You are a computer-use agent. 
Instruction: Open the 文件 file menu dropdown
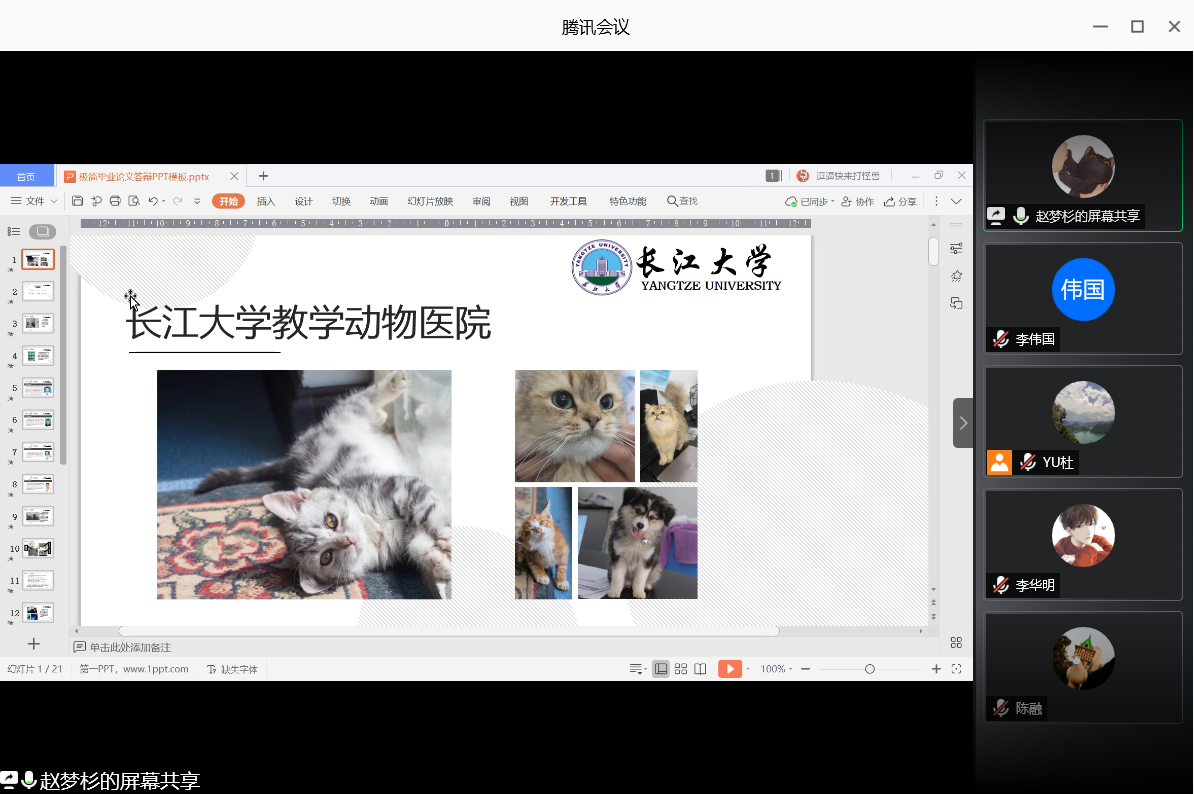point(34,201)
